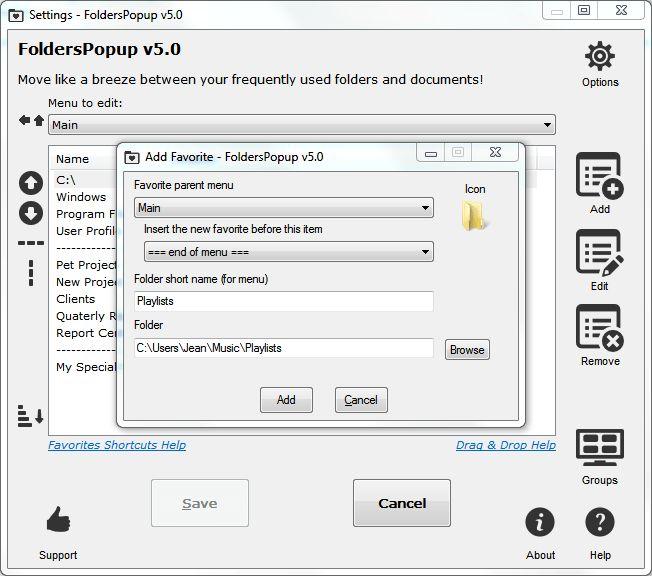Image resolution: width=652 pixels, height=576 pixels.
Task: Click the Folder path input field
Action: 284,348
